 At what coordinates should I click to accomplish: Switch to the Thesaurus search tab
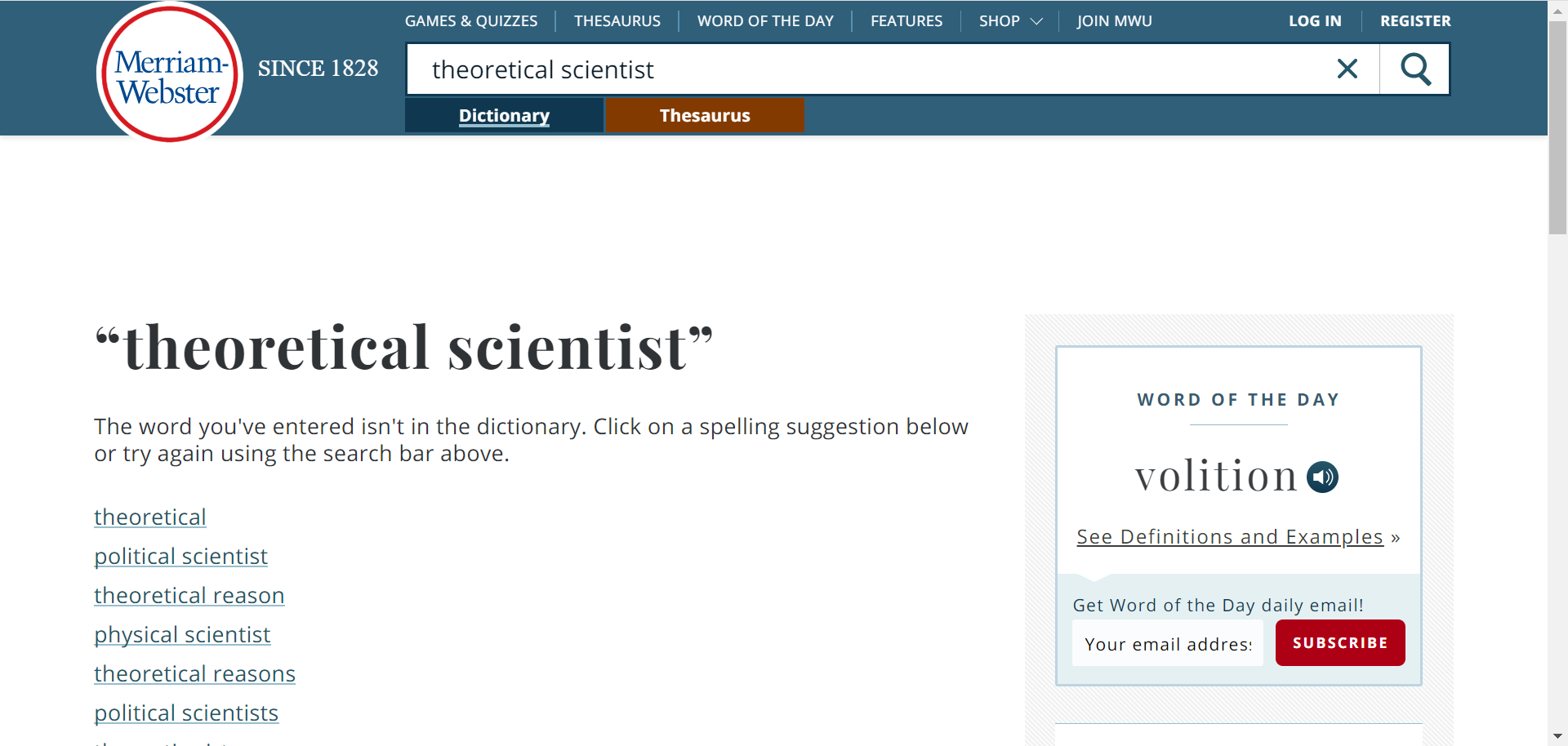704,115
